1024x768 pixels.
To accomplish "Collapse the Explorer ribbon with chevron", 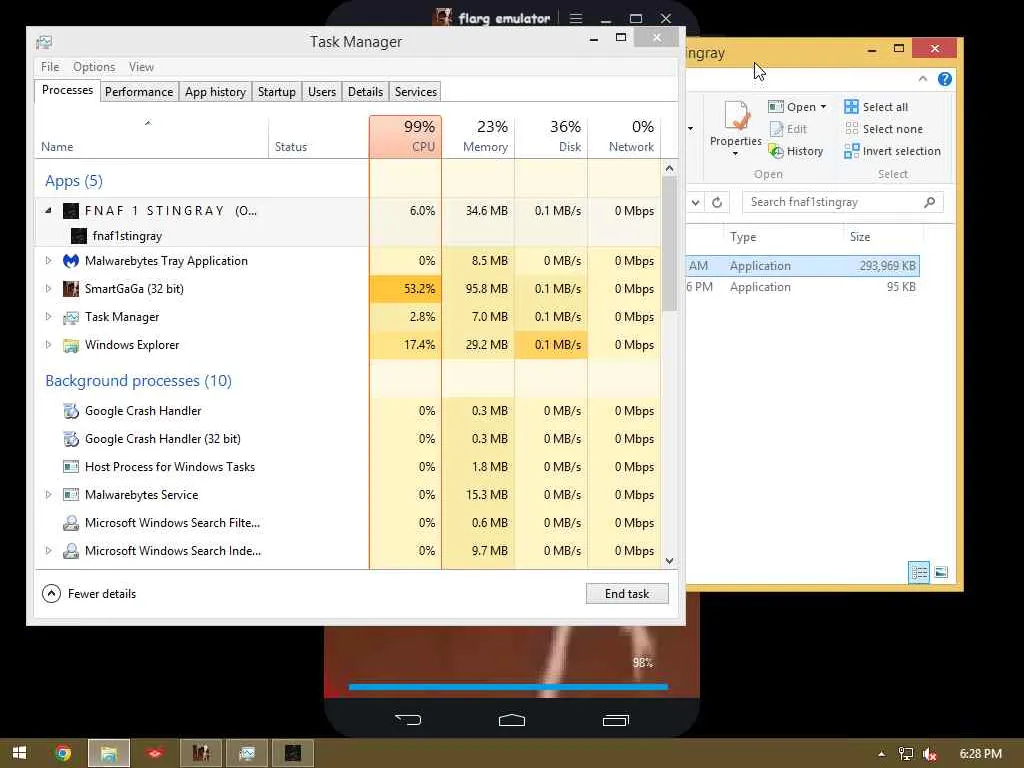I will pyautogui.click(x=923, y=79).
